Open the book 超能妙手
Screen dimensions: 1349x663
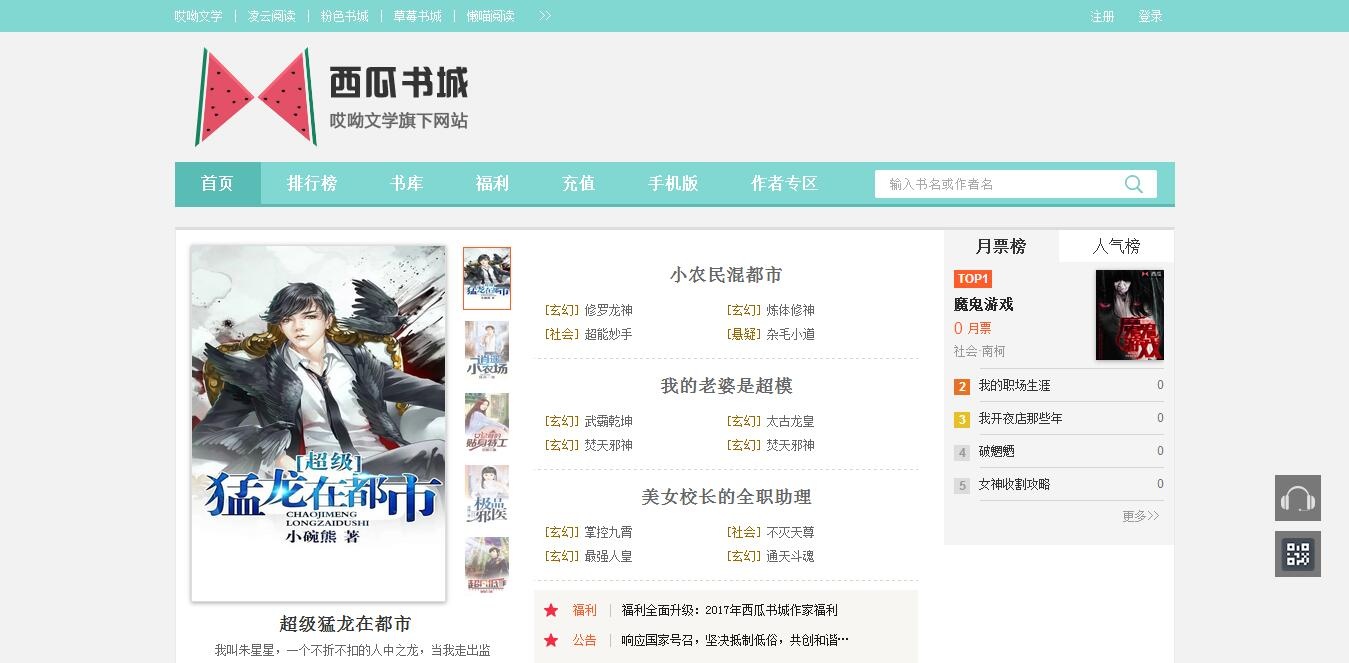coord(609,334)
